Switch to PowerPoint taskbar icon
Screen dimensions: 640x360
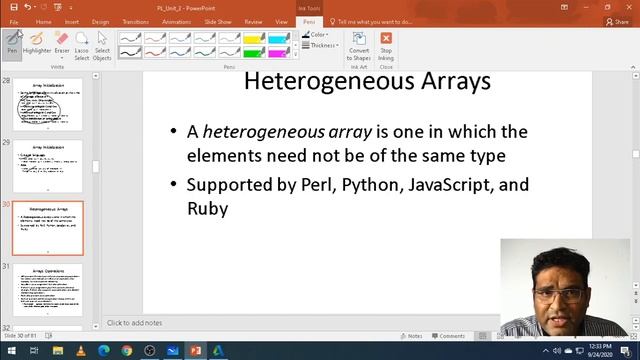coord(196,351)
